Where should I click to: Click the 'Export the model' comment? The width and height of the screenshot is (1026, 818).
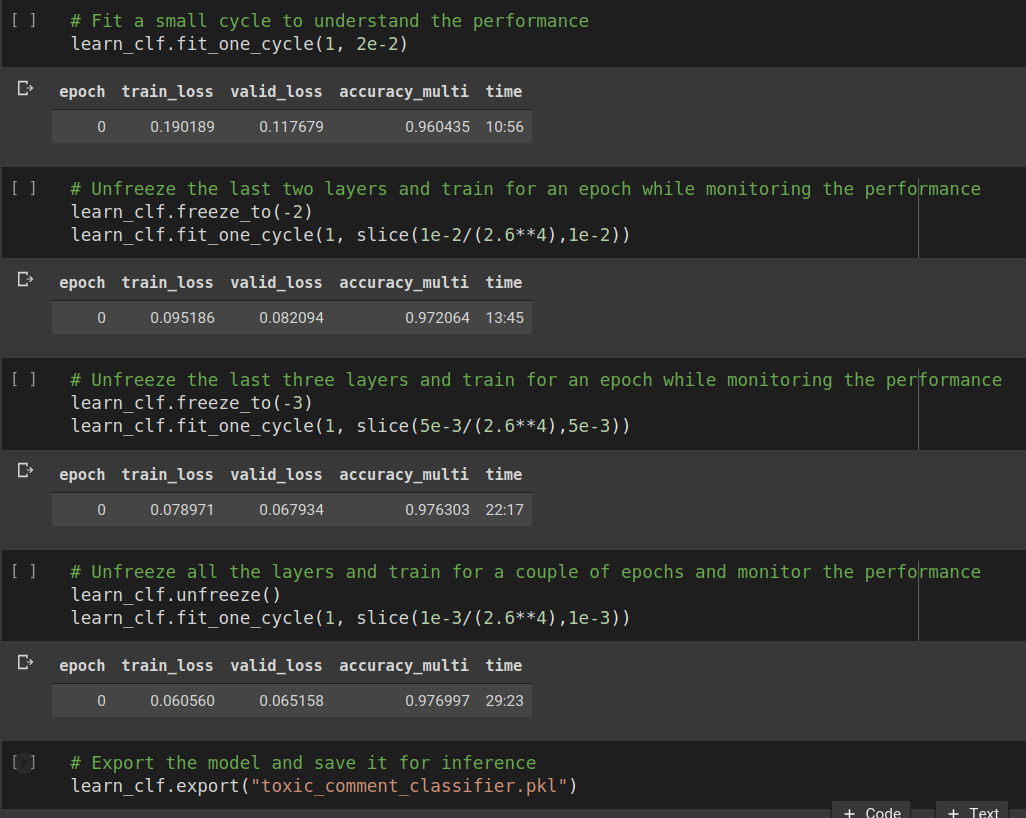pos(303,763)
